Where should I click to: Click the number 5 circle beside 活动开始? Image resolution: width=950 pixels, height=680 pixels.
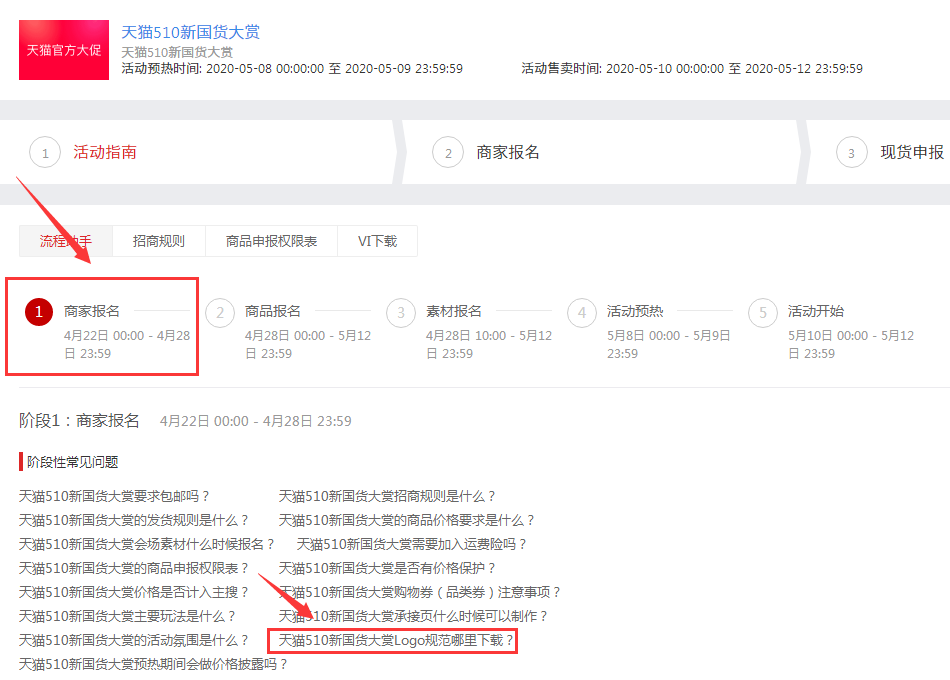763,313
